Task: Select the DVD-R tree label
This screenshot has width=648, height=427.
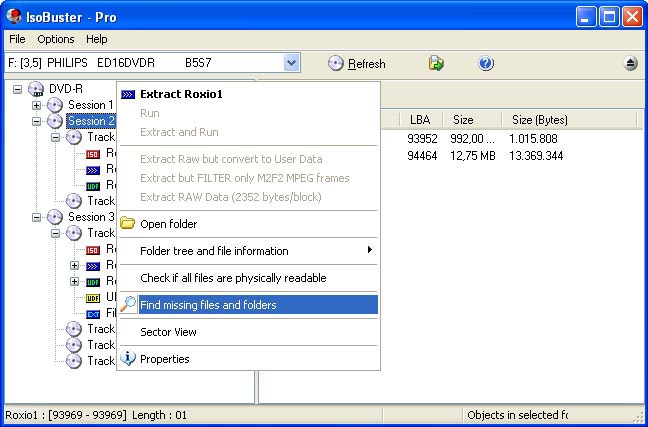Action: coord(66,89)
